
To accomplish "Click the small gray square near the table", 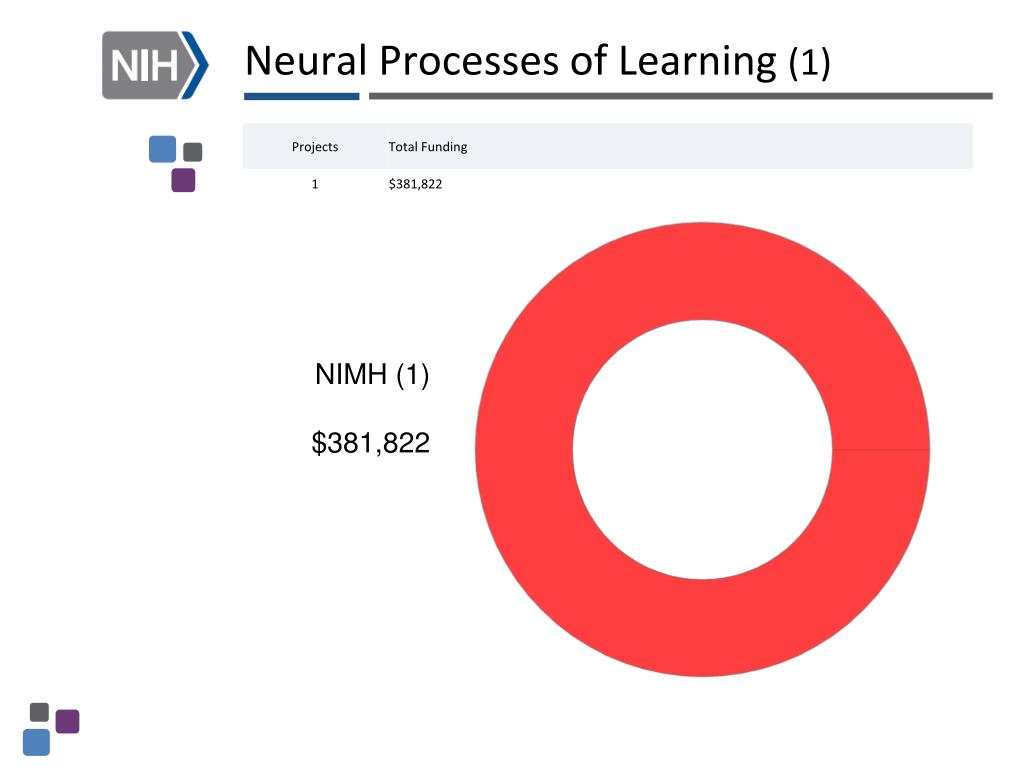I will [193, 152].
